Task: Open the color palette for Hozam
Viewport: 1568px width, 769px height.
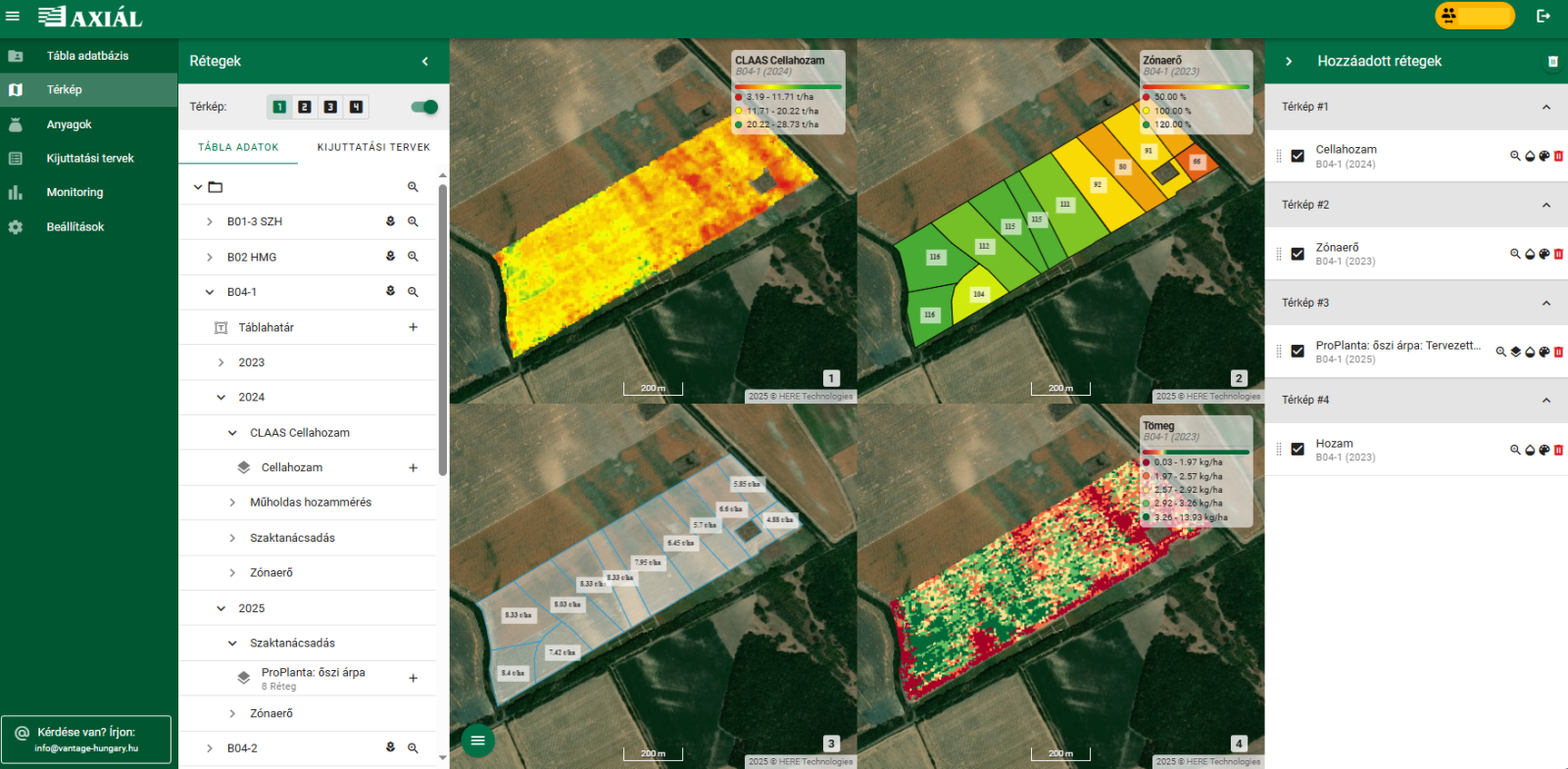Action: 1543,450
